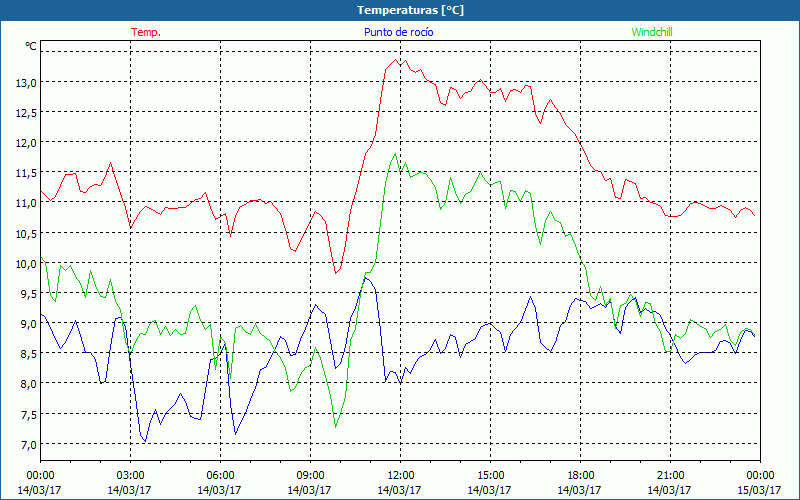
Task: Select the red 'Temp.' legend label
Action: tap(146, 32)
